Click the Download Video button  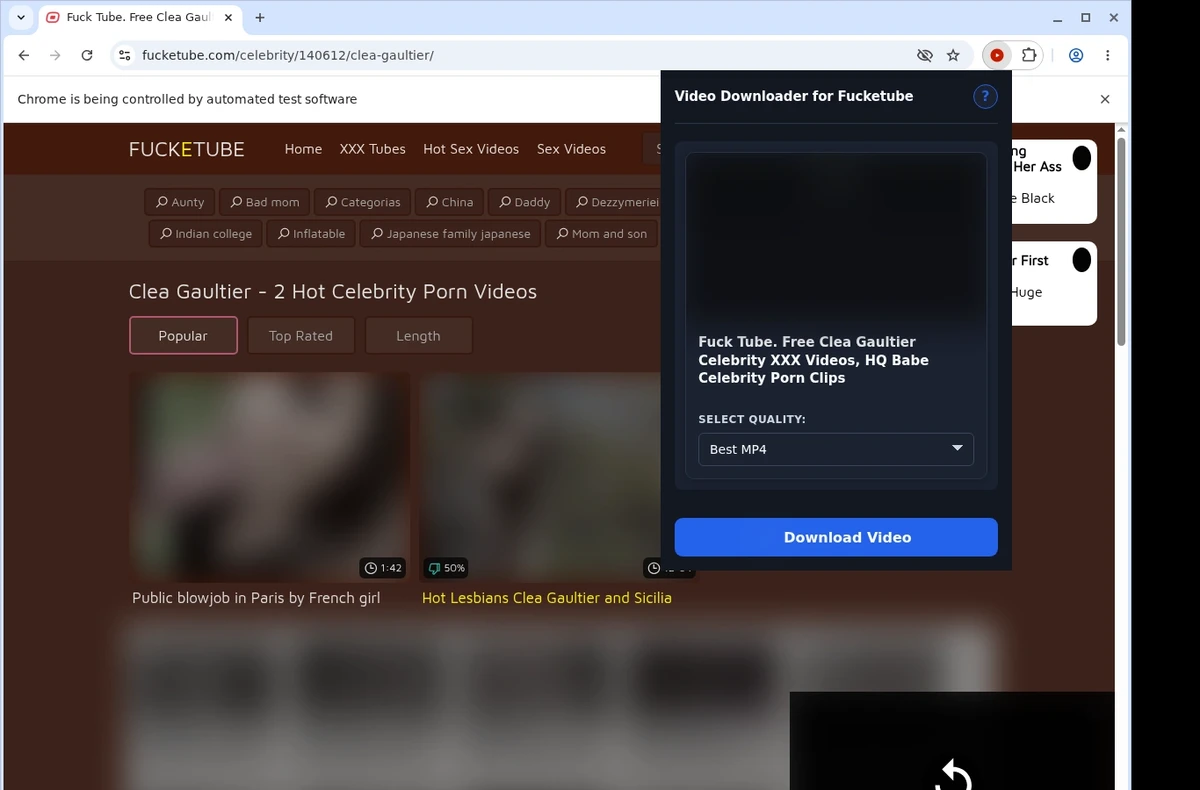pyautogui.click(x=836, y=537)
